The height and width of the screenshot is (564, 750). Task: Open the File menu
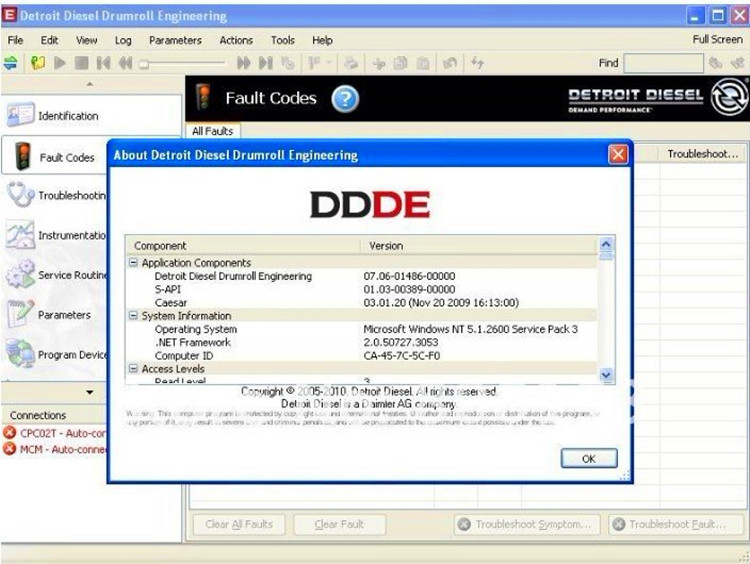point(15,40)
